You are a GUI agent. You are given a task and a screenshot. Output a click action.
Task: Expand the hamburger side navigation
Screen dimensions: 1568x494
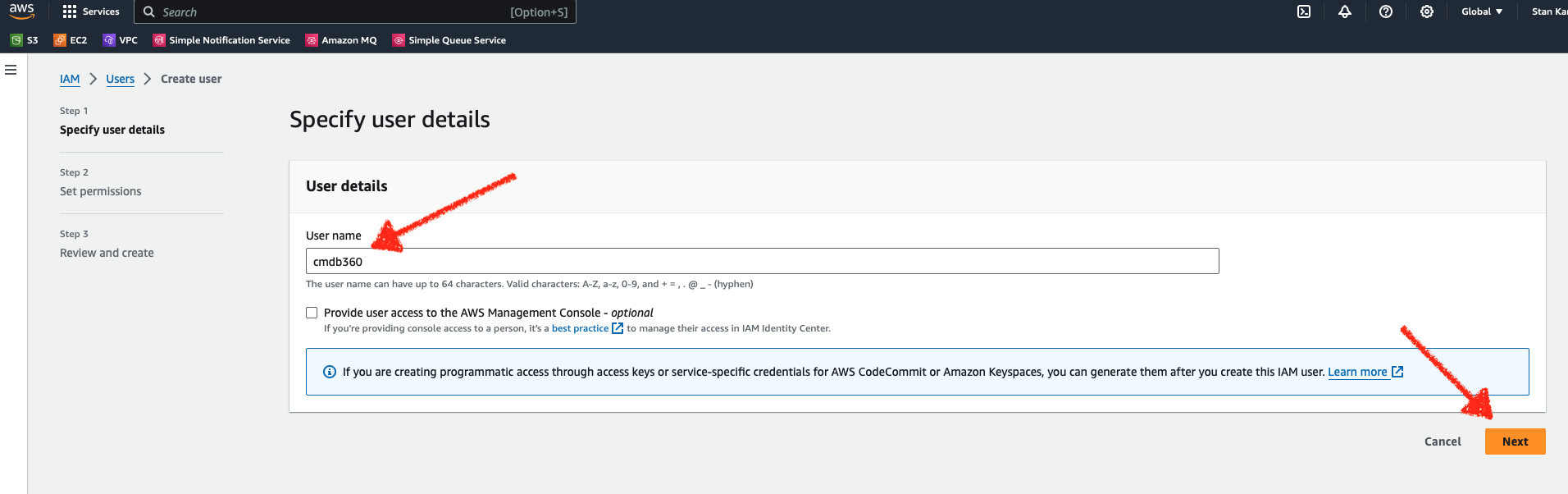click(11, 70)
